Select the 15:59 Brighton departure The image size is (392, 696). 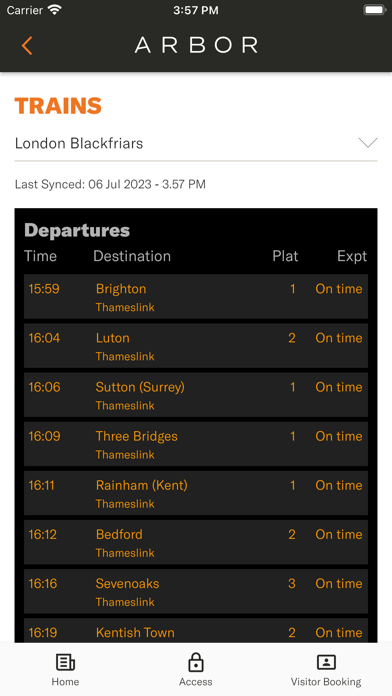(196, 297)
